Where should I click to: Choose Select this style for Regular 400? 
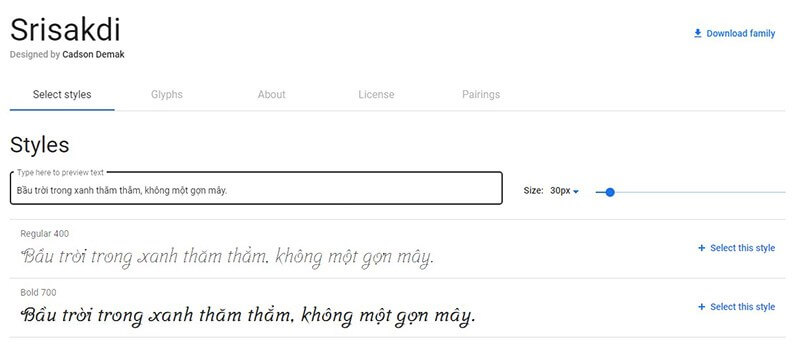[x=737, y=248]
